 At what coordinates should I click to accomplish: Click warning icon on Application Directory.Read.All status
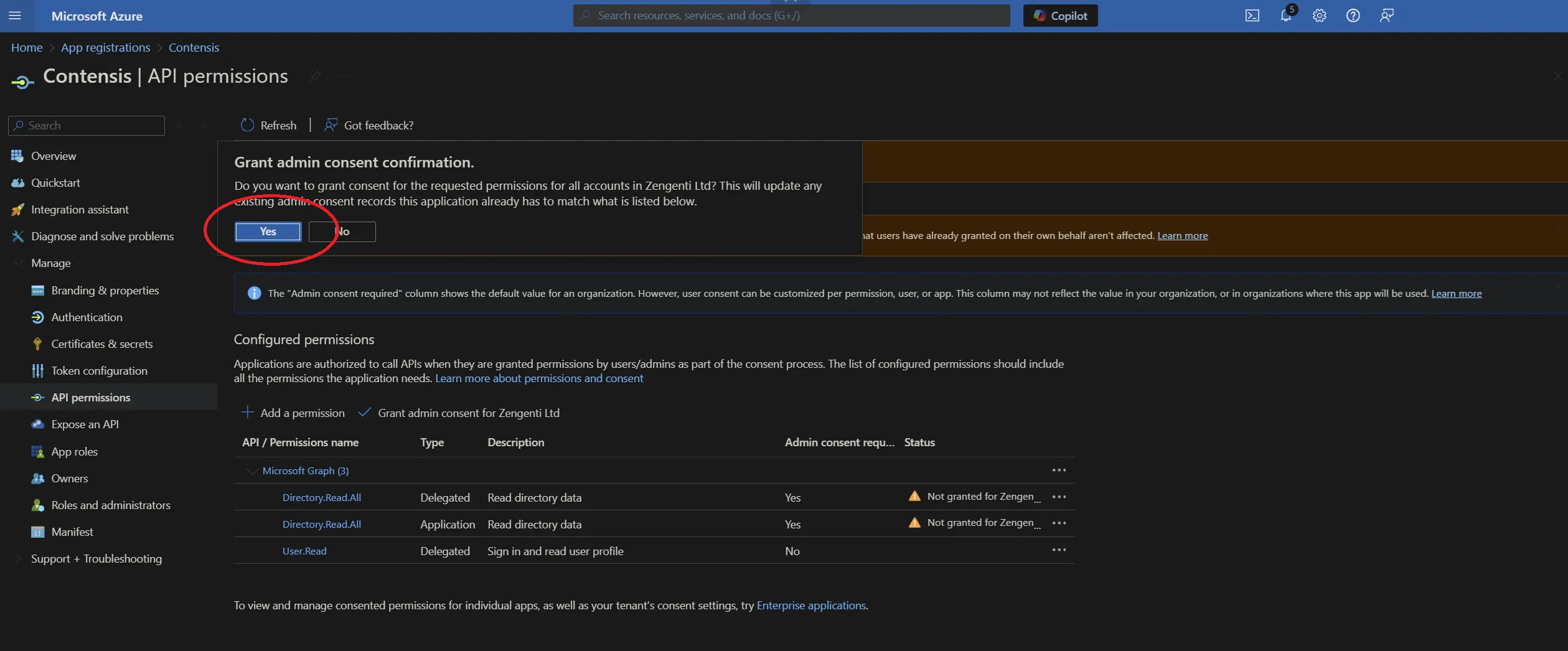[914, 523]
